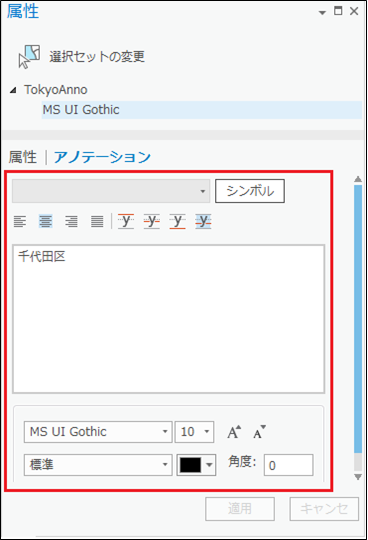Image resolution: width=368 pixels, height=540 pixels.
Task: Click the scrollbar down arrow
Action: point(358,477)
